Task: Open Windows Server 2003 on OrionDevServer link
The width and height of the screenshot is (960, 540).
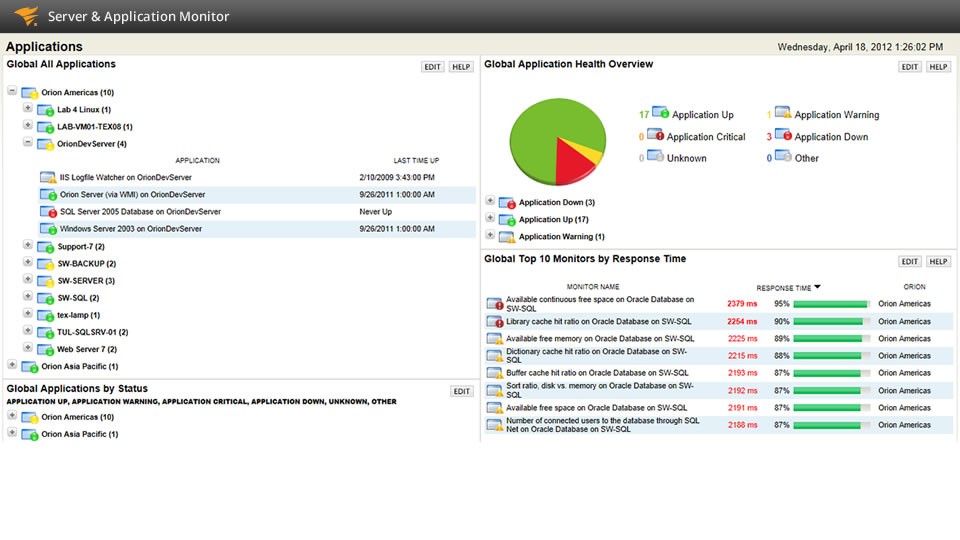Action: coord(130,229)
